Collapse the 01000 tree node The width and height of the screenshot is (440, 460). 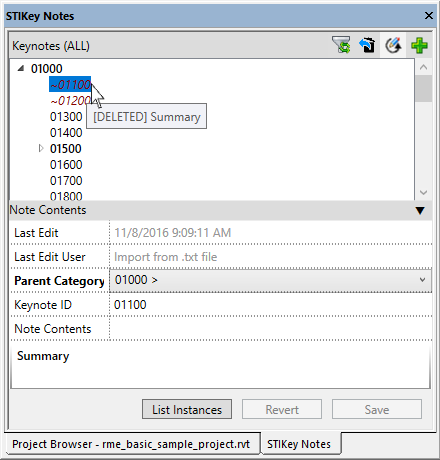pos(21,68)
